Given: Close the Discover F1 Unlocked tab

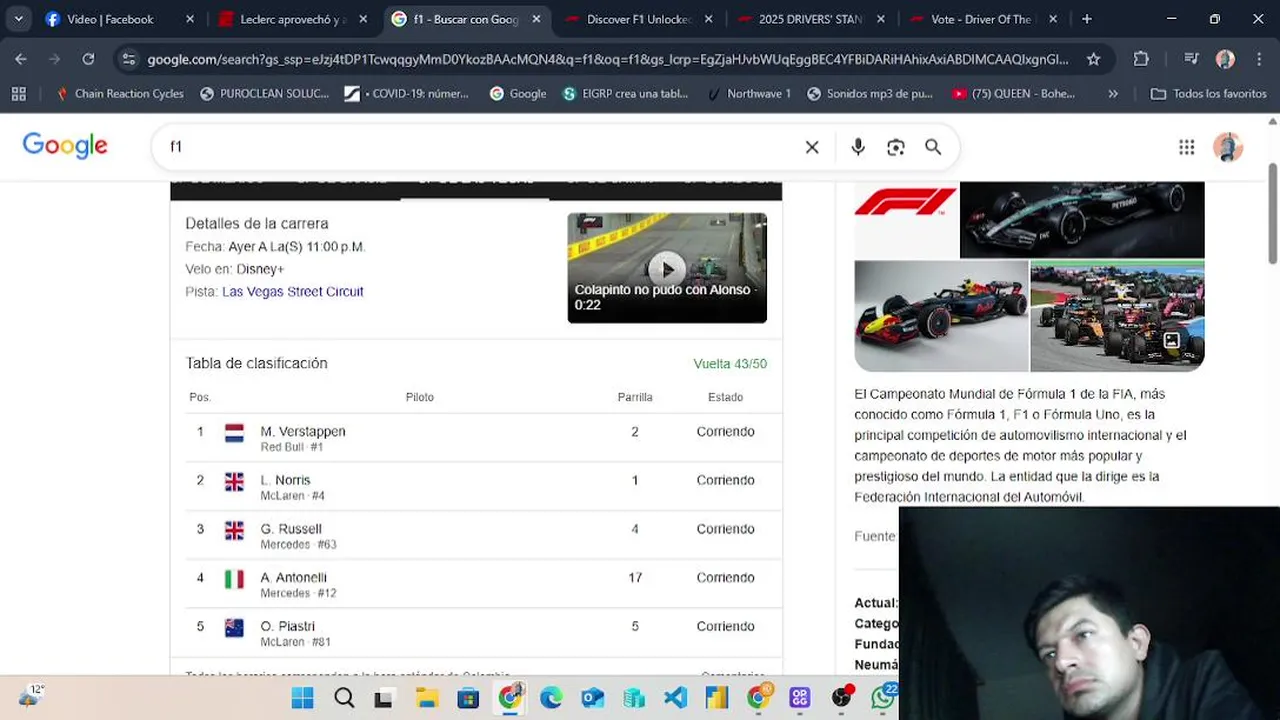Looking at the screenshot, I should [x=709, y=19].
